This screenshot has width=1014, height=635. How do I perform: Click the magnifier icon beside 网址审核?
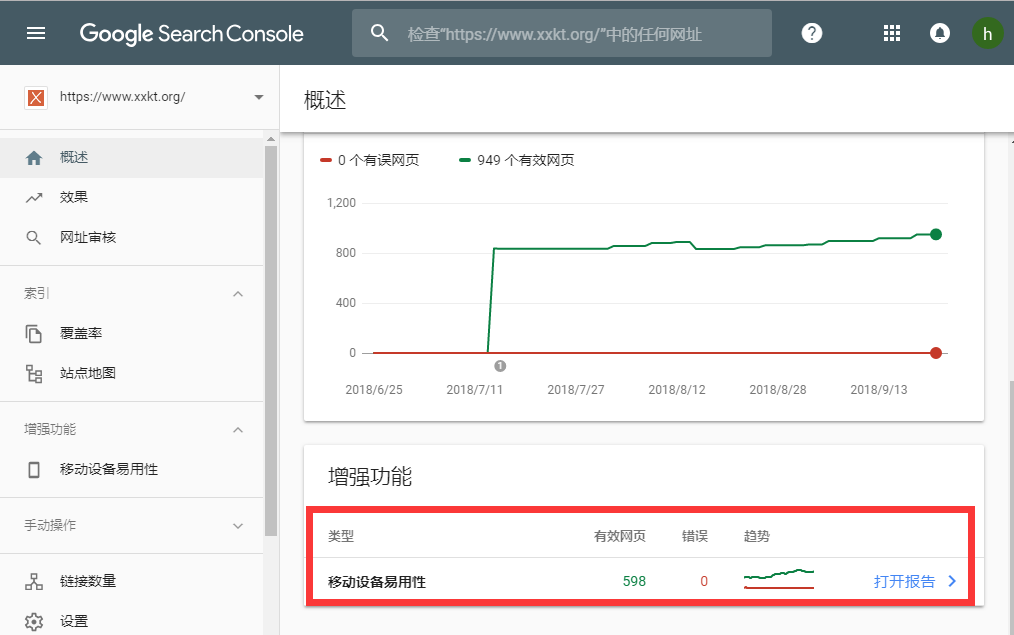[34, 238]
